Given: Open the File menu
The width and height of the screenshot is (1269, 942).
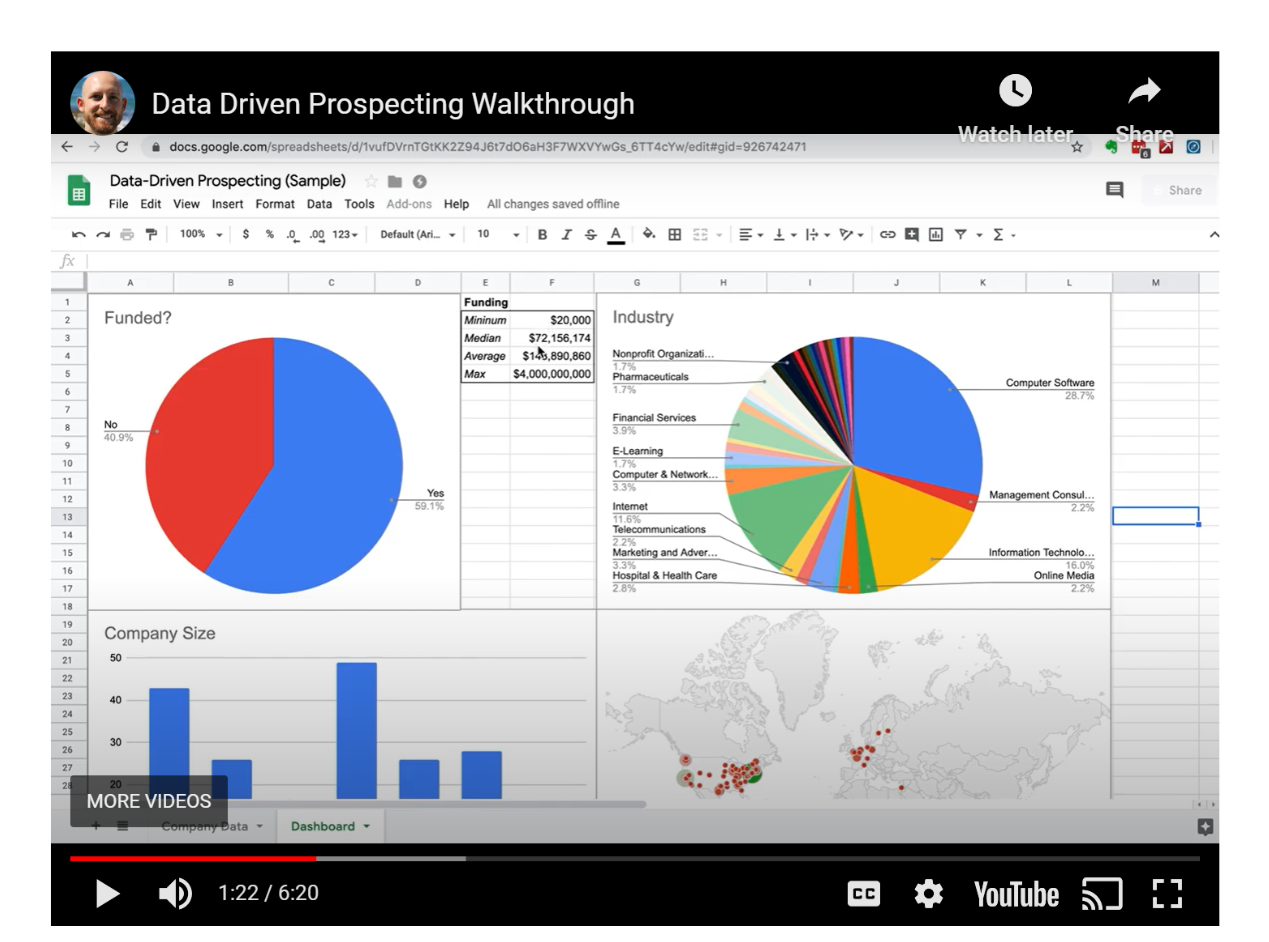Looking at the screenshot, I should (x=118, y=204).
